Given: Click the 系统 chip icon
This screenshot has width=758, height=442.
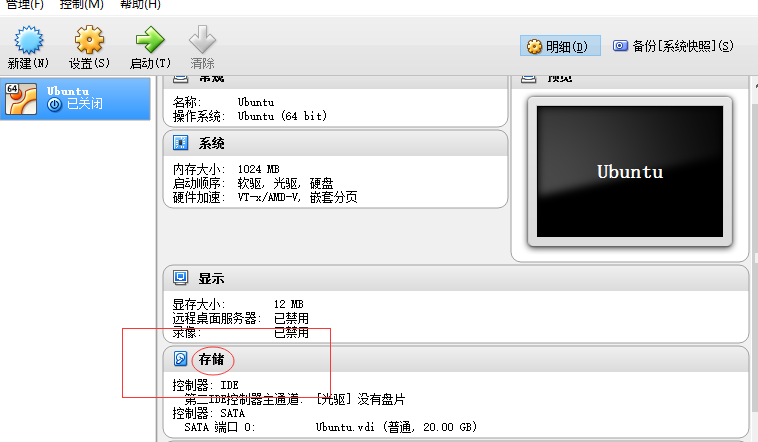Looking at the screenshot, I should tap(180, 143).
